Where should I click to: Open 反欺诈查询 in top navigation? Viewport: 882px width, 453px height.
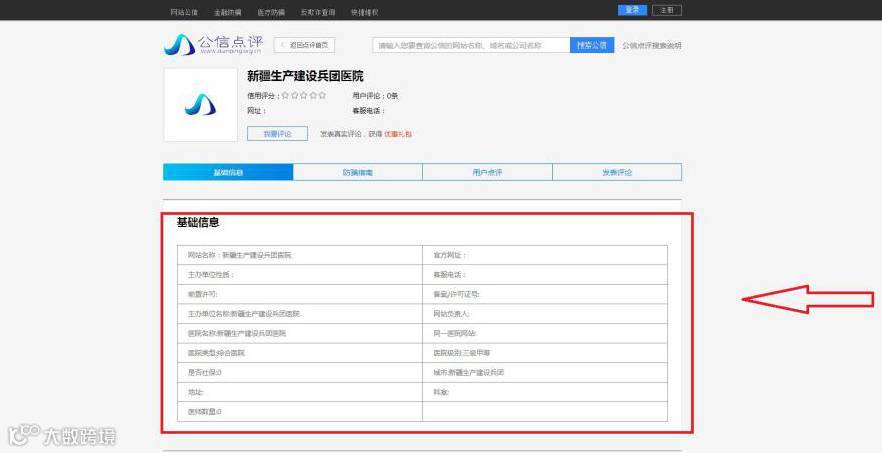point(318,12)
